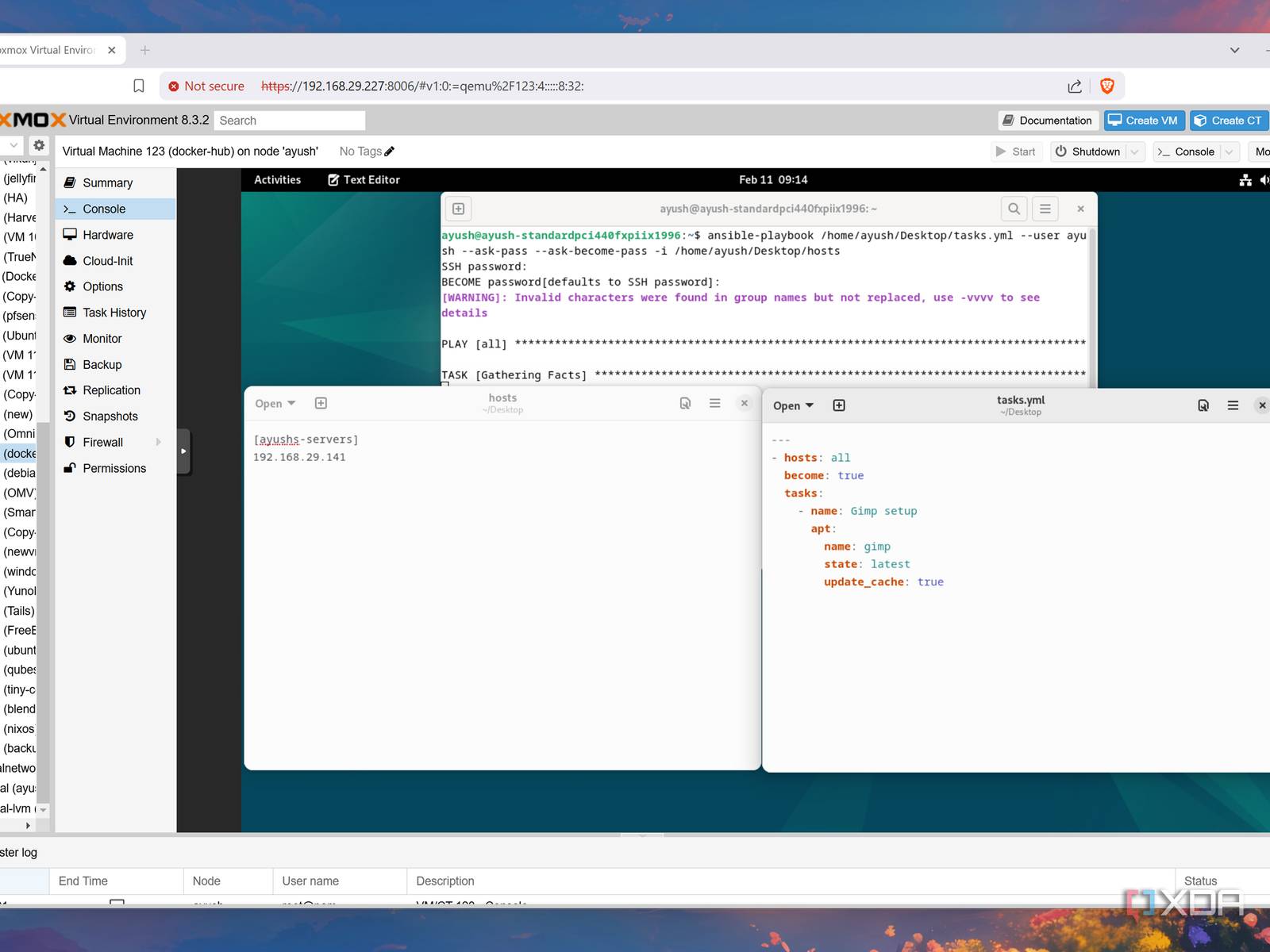The height and width of the screenshot is (952, 1270).
Task: Open the Snapshots tab
Action: coord(110,416)
